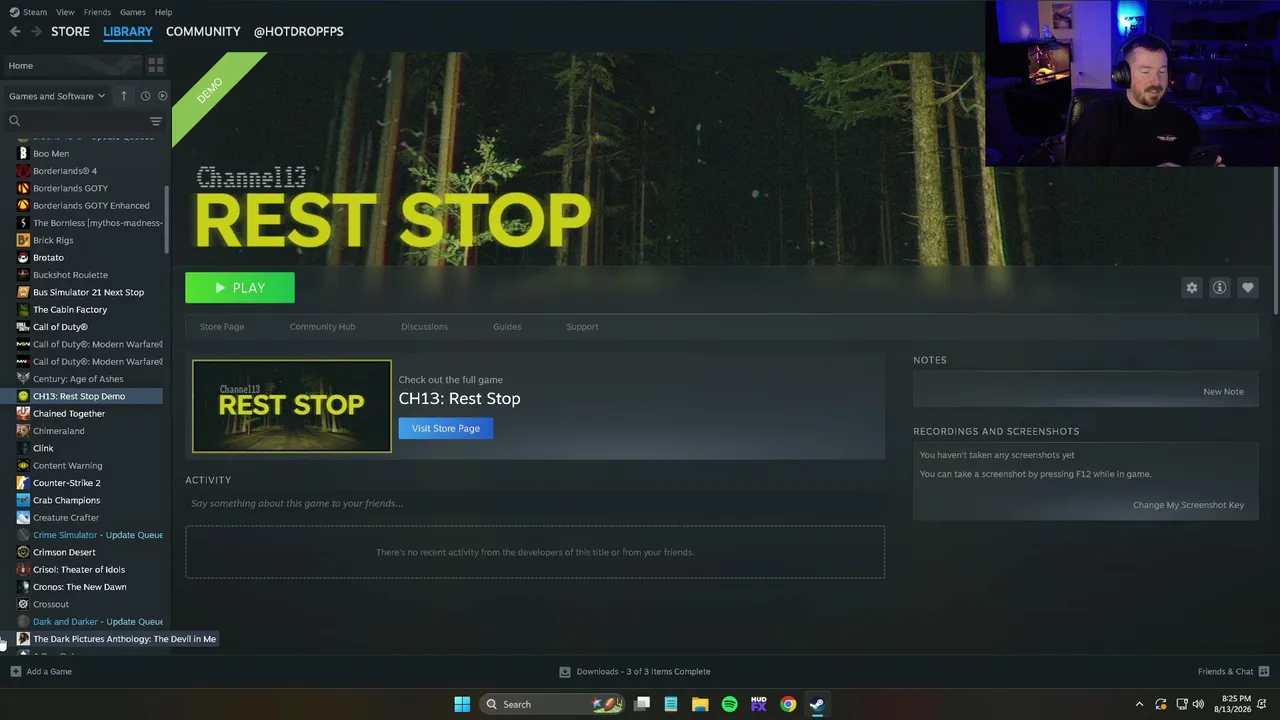This screenshot has width=1280, height=720.
Task: Select Content Warning in the library
Action: [67, 466]
